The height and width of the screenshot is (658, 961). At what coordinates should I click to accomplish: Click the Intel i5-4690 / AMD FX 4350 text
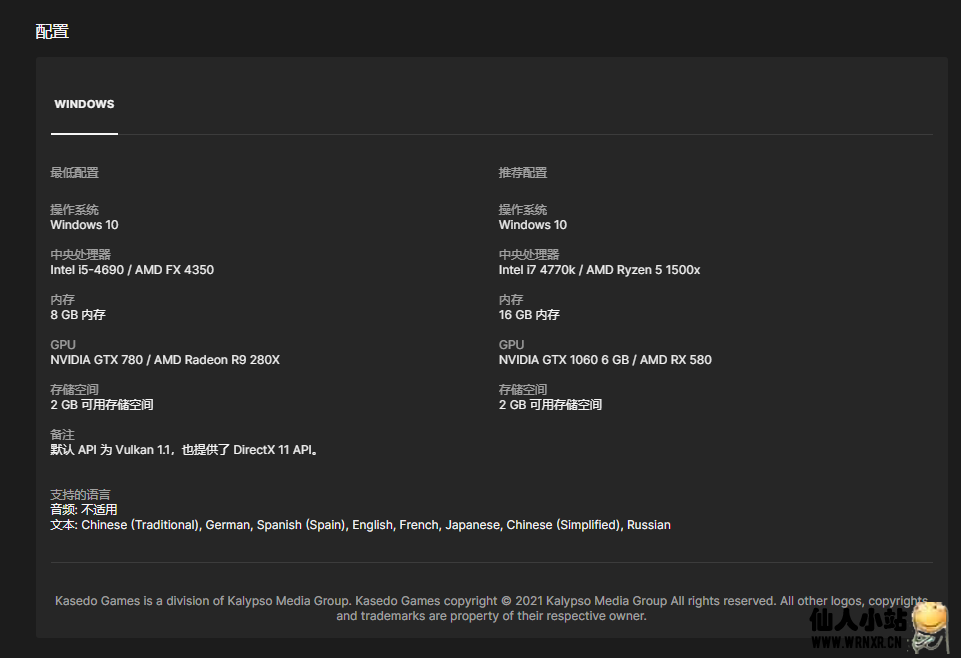pos(132,270)
